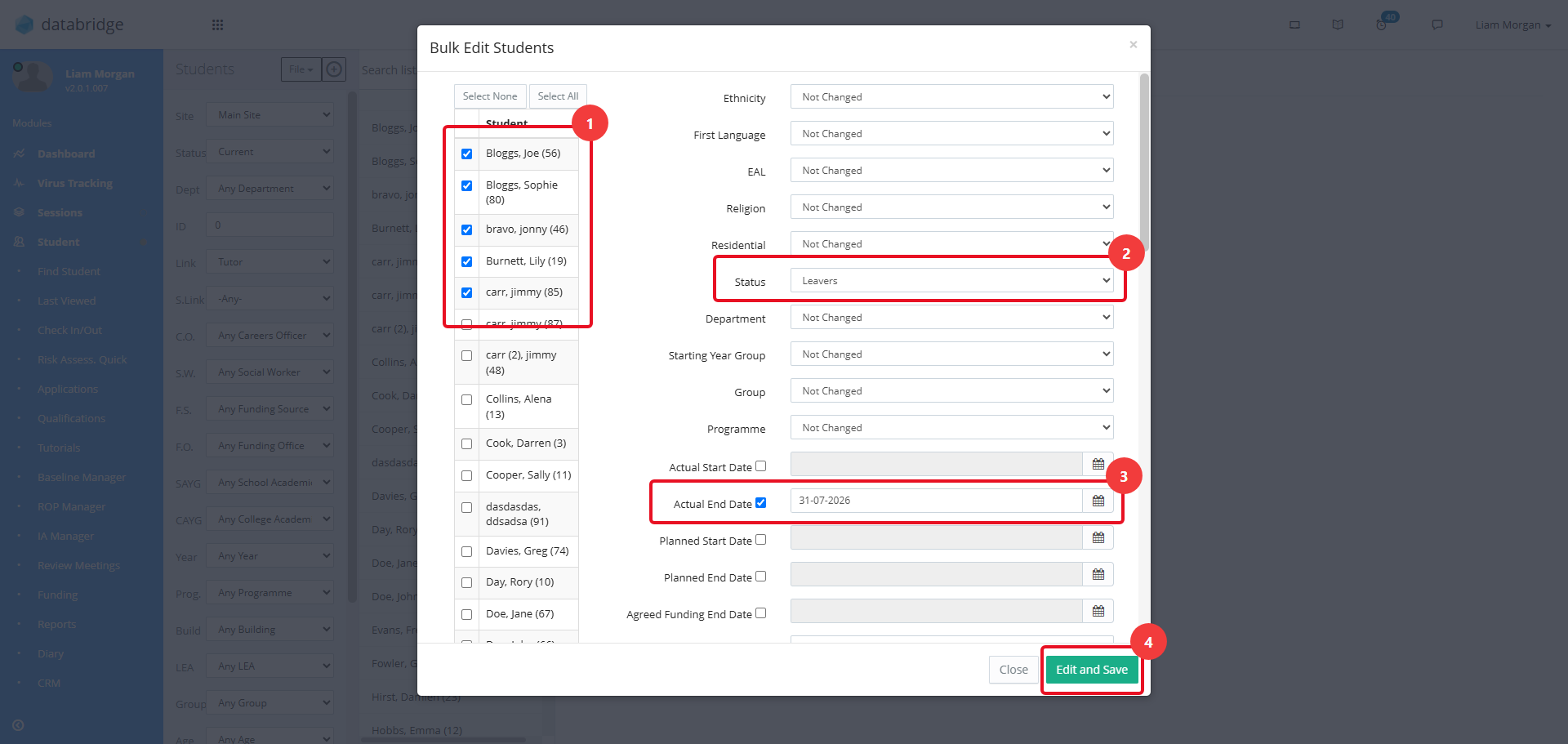Check the Doe, Jane (67) checkbox
The width and height of the screenshot is (1568, 744).
tap(466, 614)
